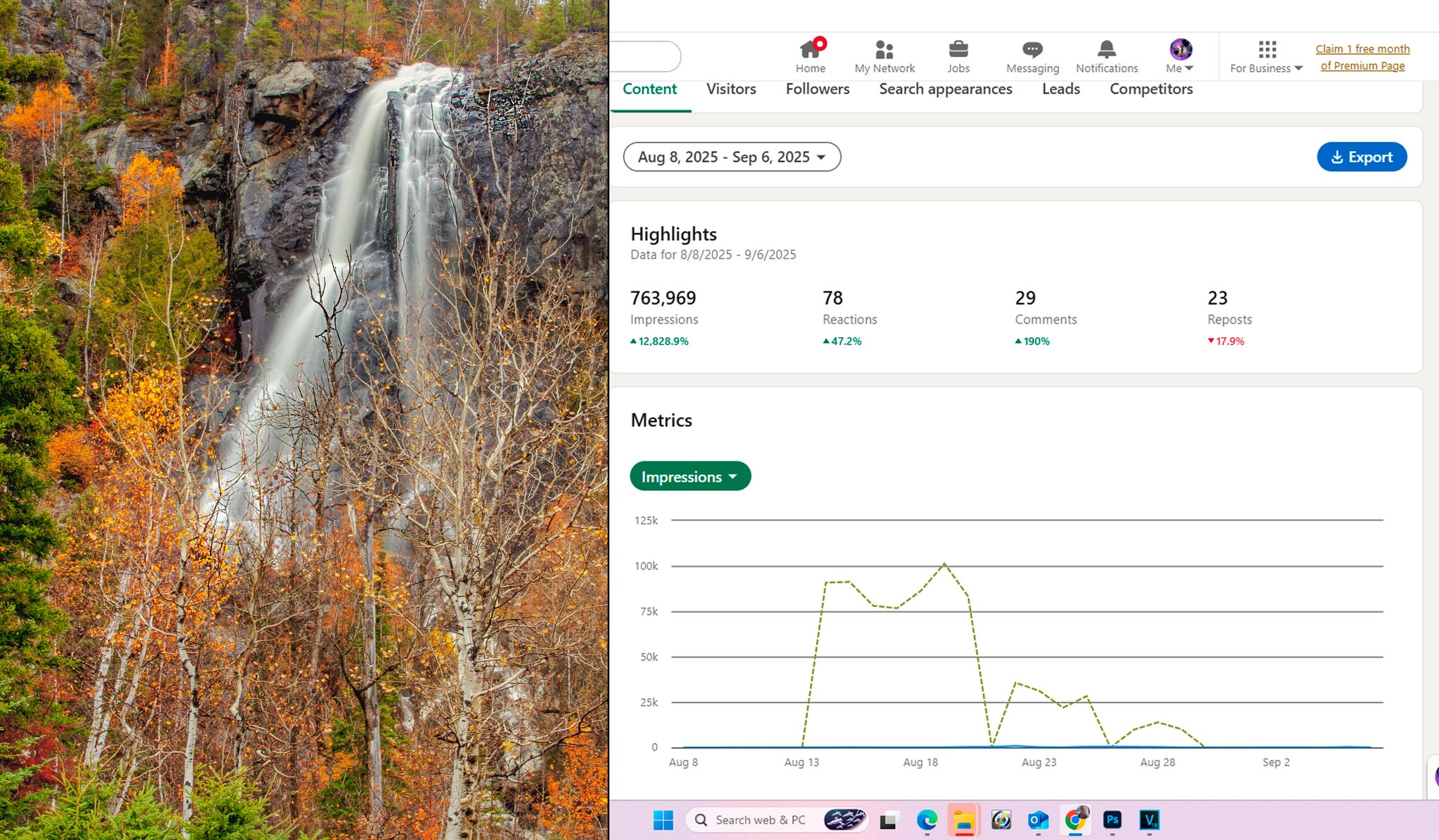Open File Explorer from taskbar

pos(964,820)
